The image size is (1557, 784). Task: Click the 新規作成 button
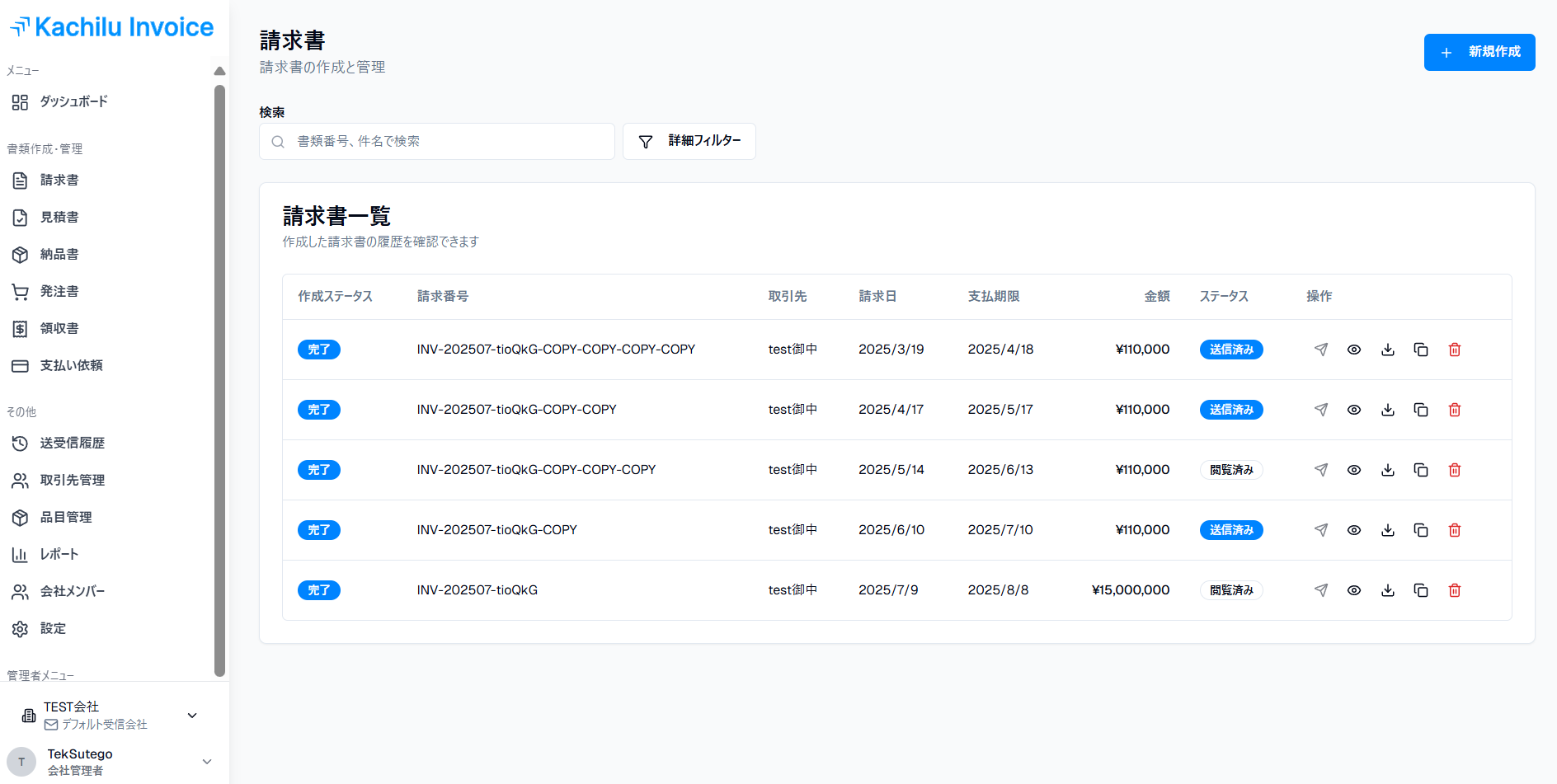pos(1479,52)
